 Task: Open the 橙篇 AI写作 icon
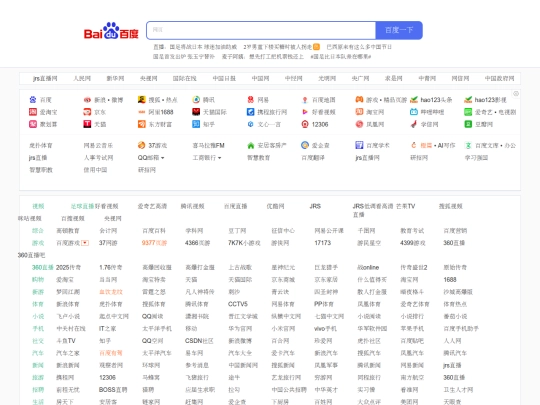point(414,145)
